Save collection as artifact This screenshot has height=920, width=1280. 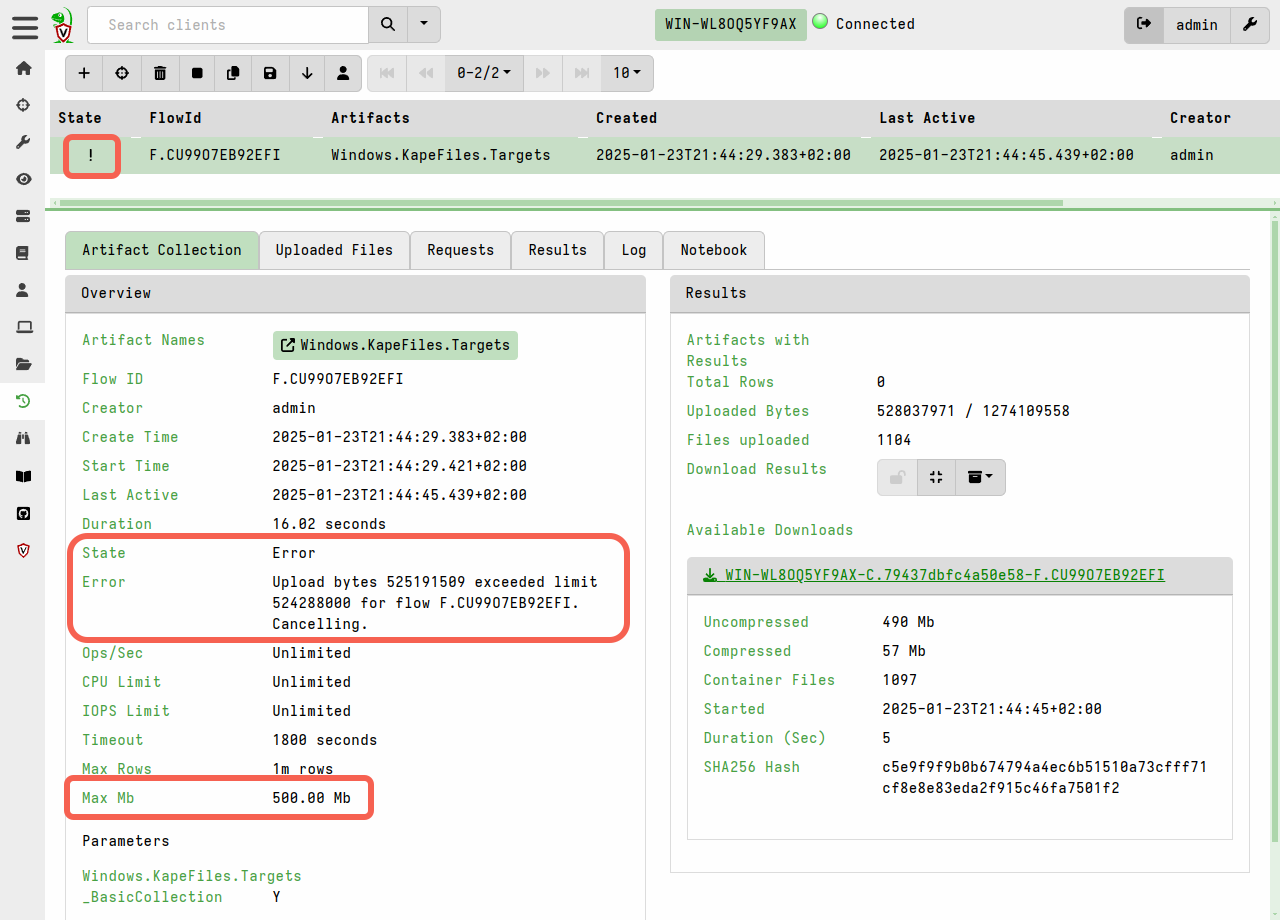point(270,73)
